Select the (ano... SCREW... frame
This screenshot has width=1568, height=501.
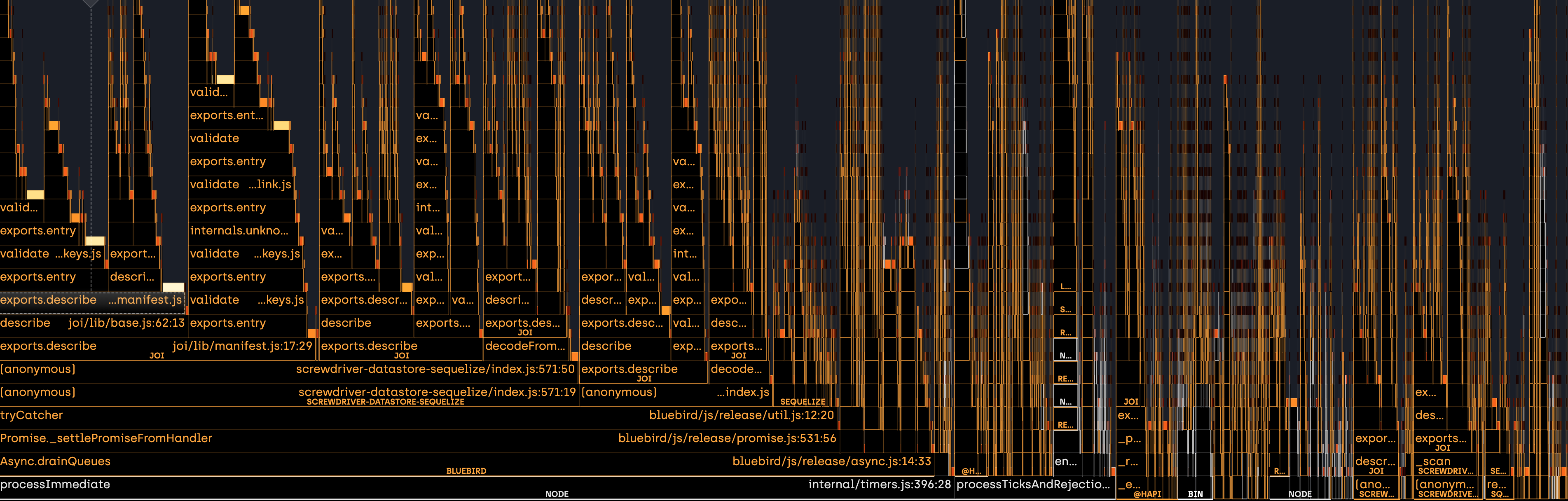tap(1377, 488)
